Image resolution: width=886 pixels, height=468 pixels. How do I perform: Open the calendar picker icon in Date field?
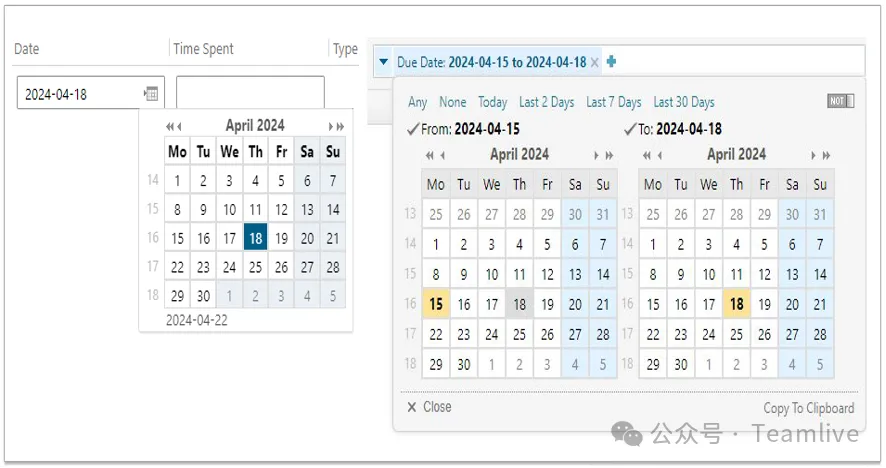(x=151, y=93)
